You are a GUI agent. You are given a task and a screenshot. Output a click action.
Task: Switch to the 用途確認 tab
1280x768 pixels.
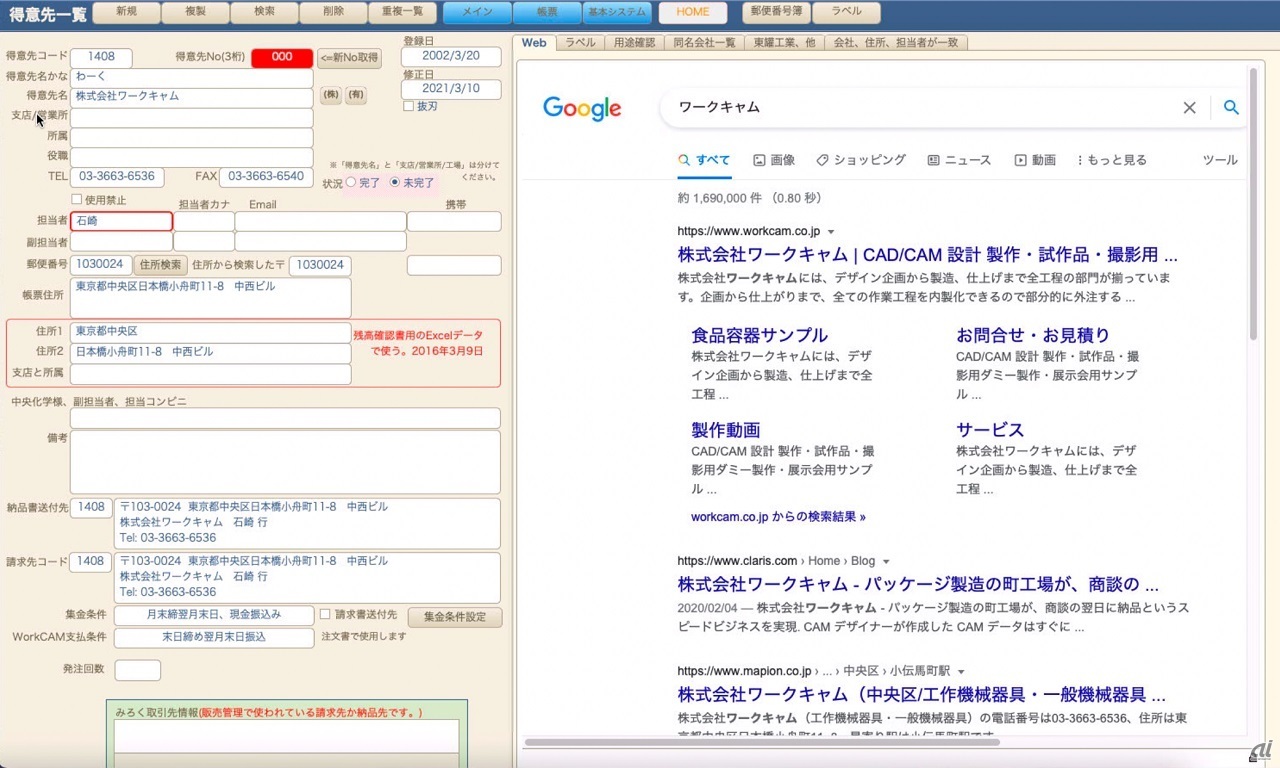click(x=634, y=43)
